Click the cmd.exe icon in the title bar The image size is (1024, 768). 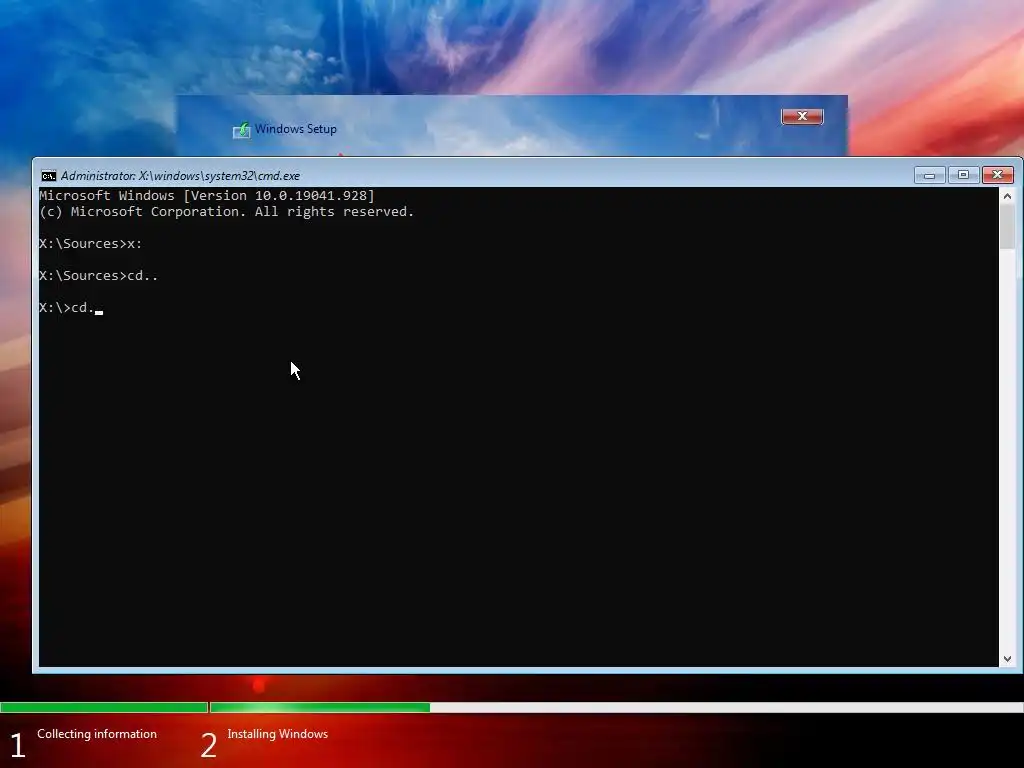point(48,176)
